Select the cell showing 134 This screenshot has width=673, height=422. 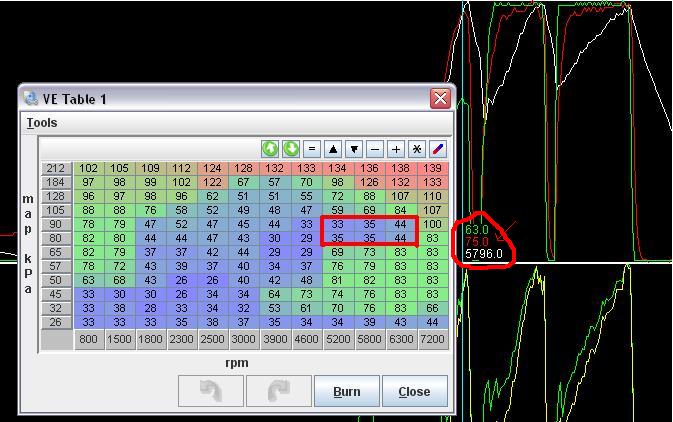pyautogui.click(x=338, y=168)
